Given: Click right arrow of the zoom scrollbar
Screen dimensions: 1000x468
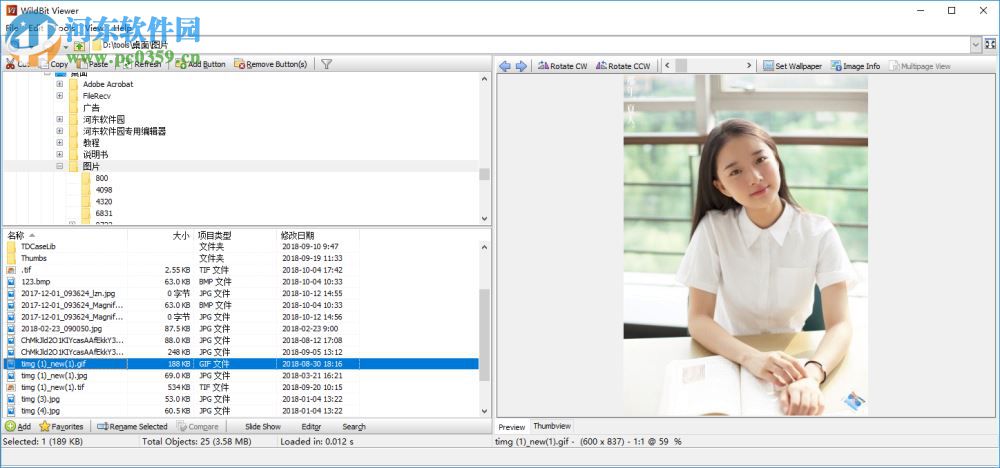Looking at the screenshot, I should [x=749, y=66].
